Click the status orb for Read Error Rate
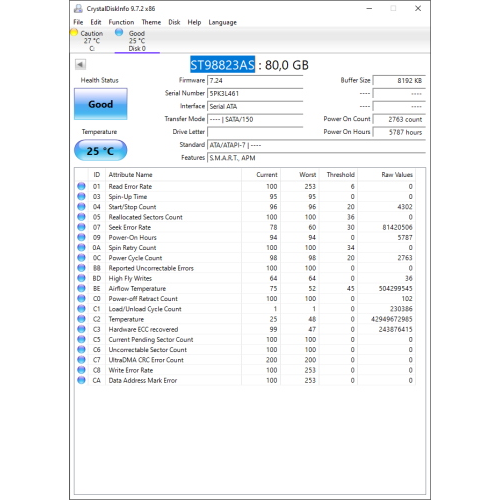The image size is (500, 500). 81,186
